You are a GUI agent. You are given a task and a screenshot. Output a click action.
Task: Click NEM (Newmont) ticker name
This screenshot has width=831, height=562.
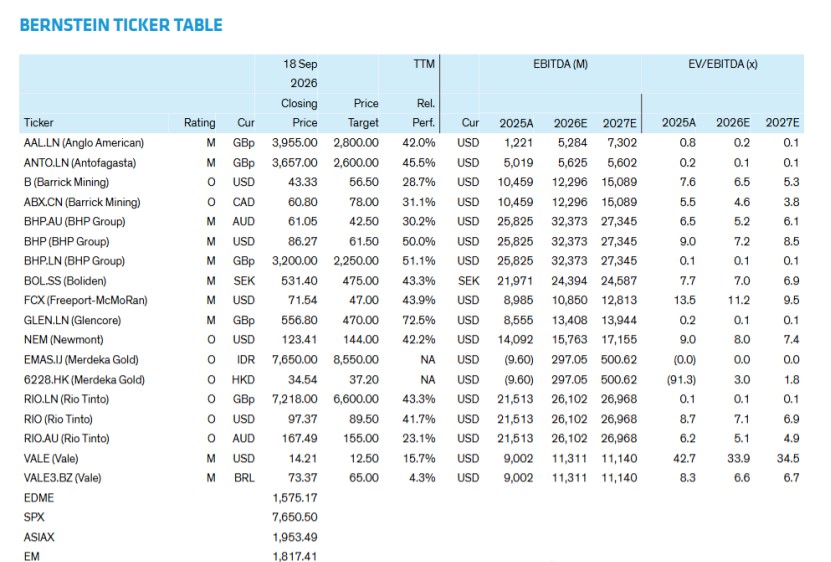[64, 339]
